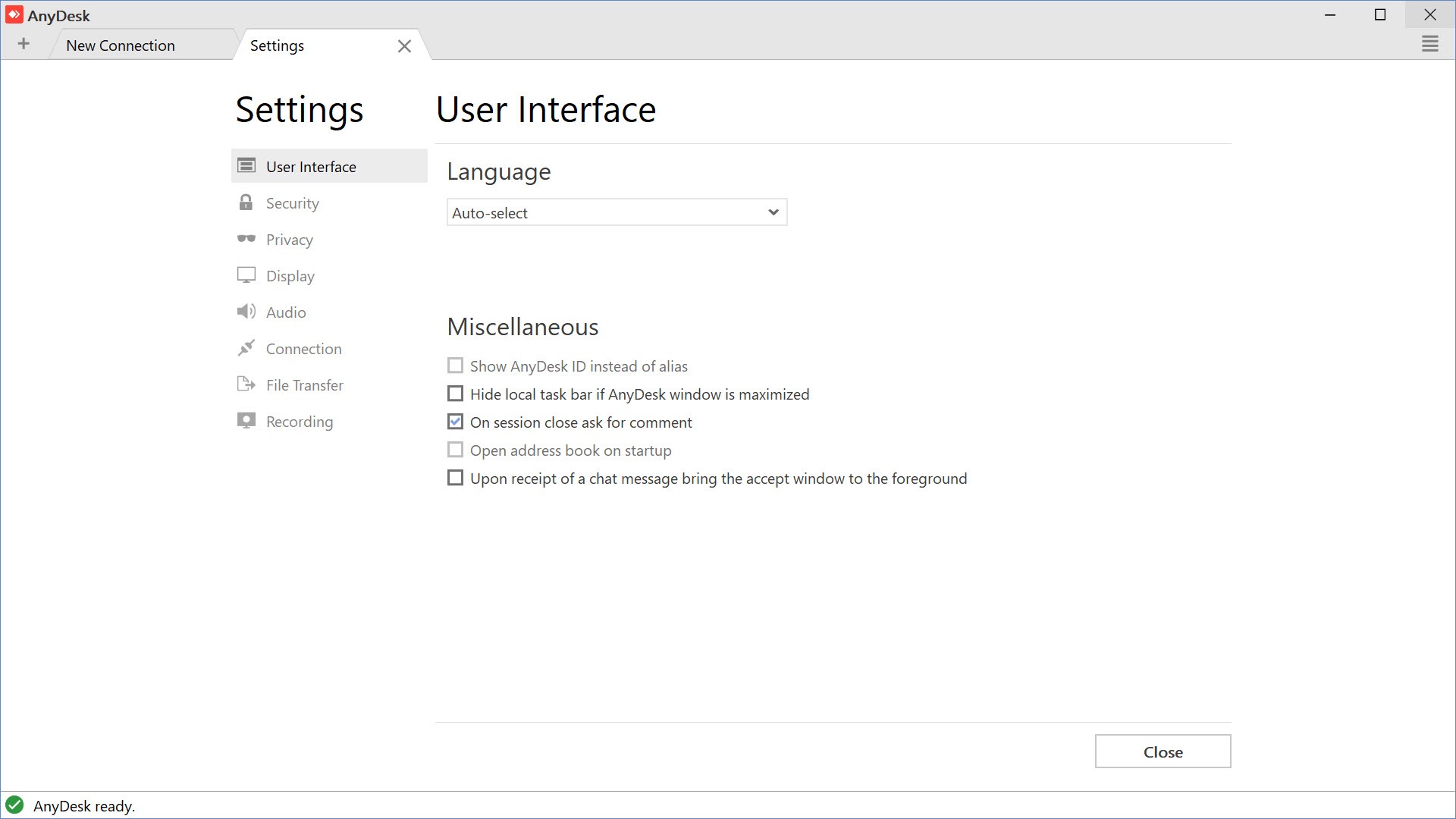1456x819 pixels.
Task: Click the Recording icon in sidebar
Action: point(246,421)
